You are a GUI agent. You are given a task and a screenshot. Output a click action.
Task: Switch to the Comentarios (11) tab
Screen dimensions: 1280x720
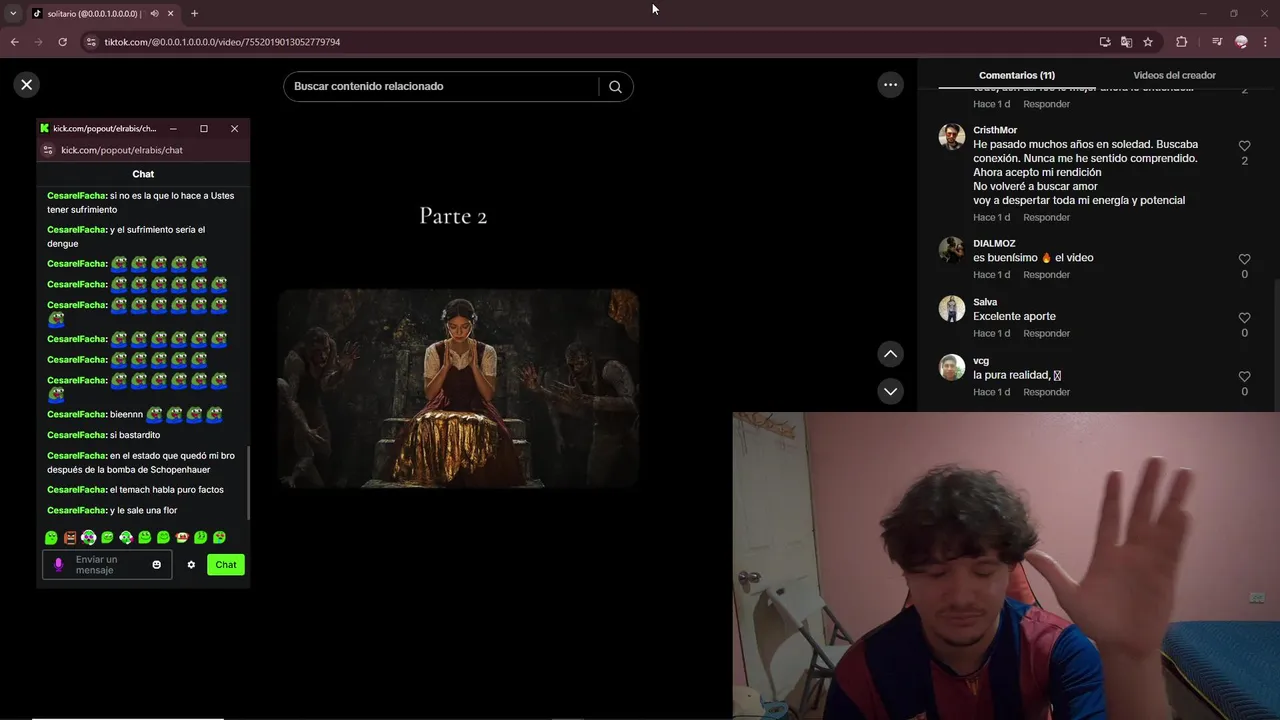1016,75
